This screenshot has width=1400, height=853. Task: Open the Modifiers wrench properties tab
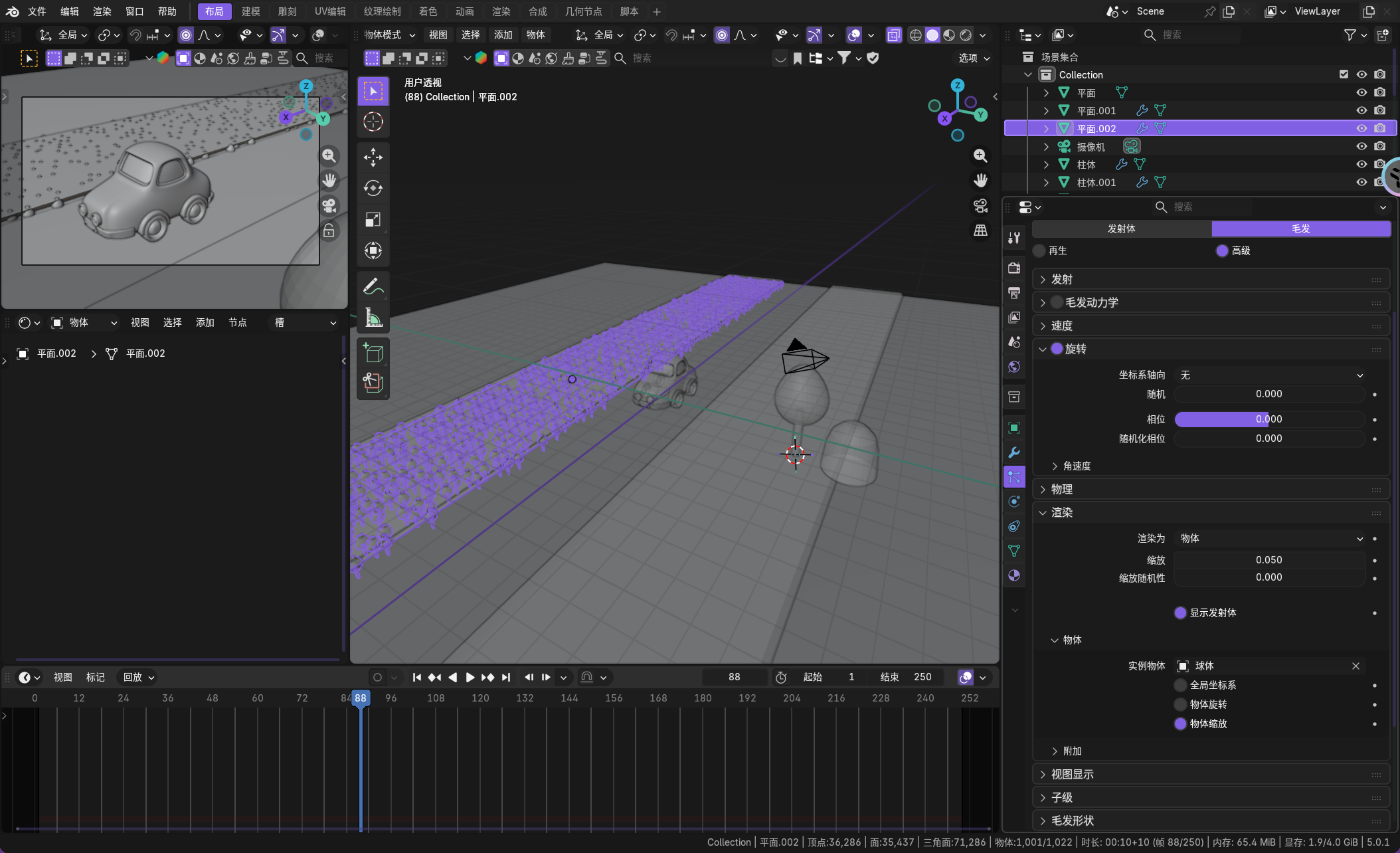pyautogui.click(x=1014, y=452)
